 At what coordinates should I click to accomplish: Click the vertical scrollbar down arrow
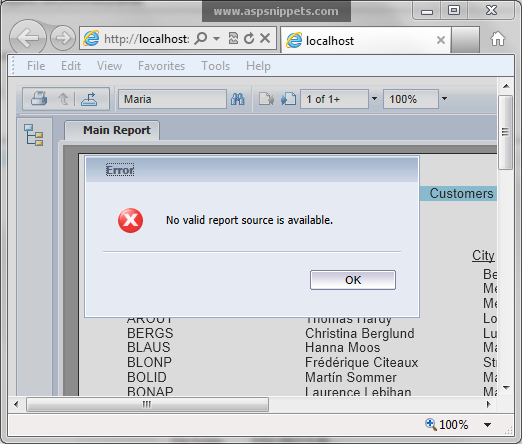coord(506,388)
